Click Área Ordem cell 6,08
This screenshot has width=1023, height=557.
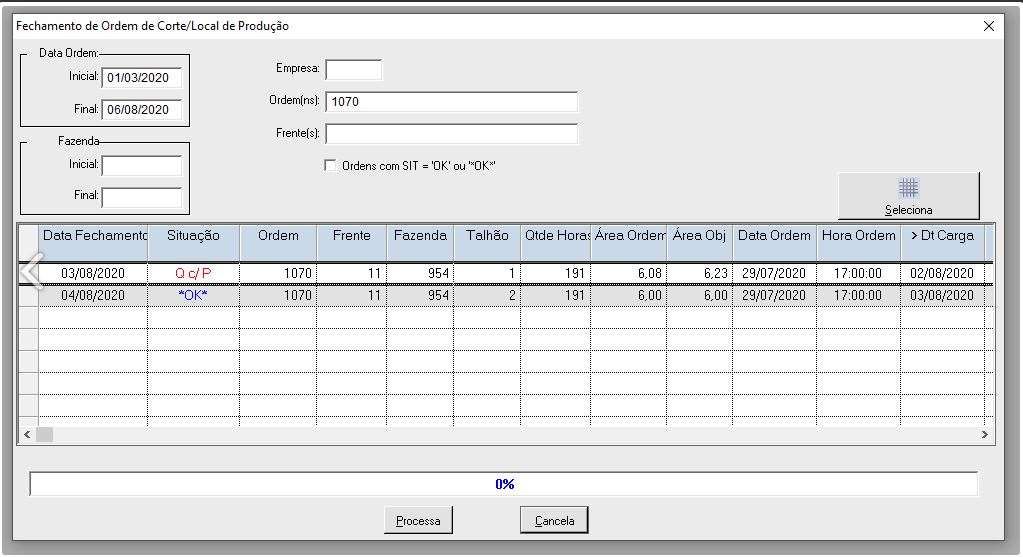(x=629, y=273)
